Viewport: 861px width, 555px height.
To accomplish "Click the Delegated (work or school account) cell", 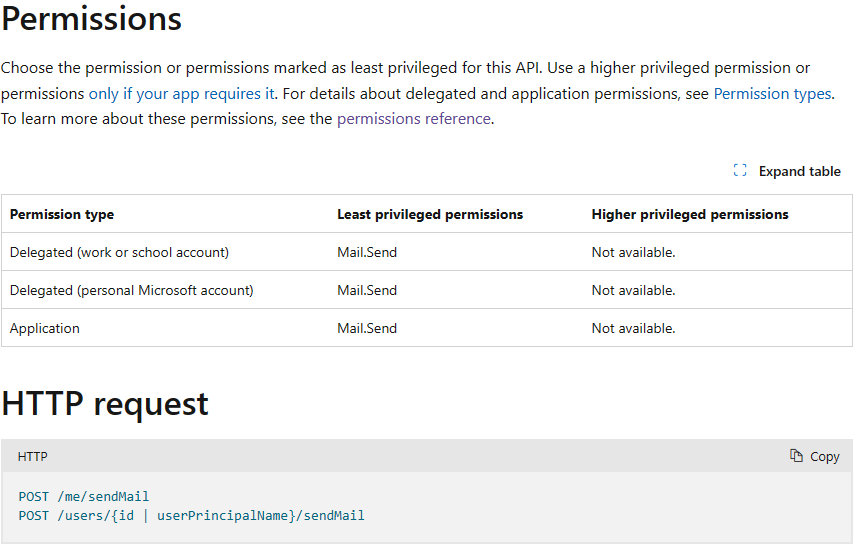I will [119, 253].
